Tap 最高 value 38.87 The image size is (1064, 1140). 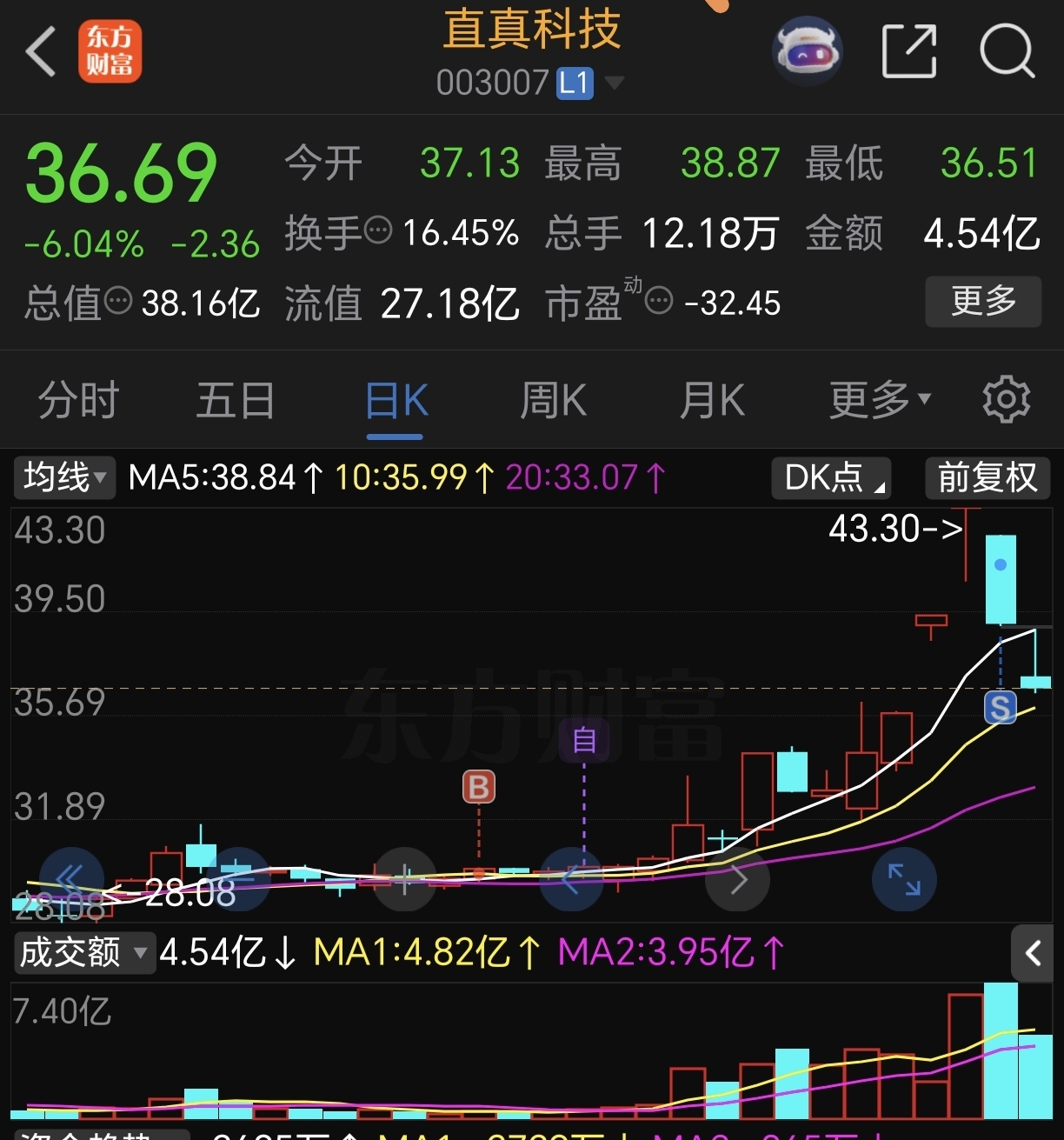(x=730, y=163)
